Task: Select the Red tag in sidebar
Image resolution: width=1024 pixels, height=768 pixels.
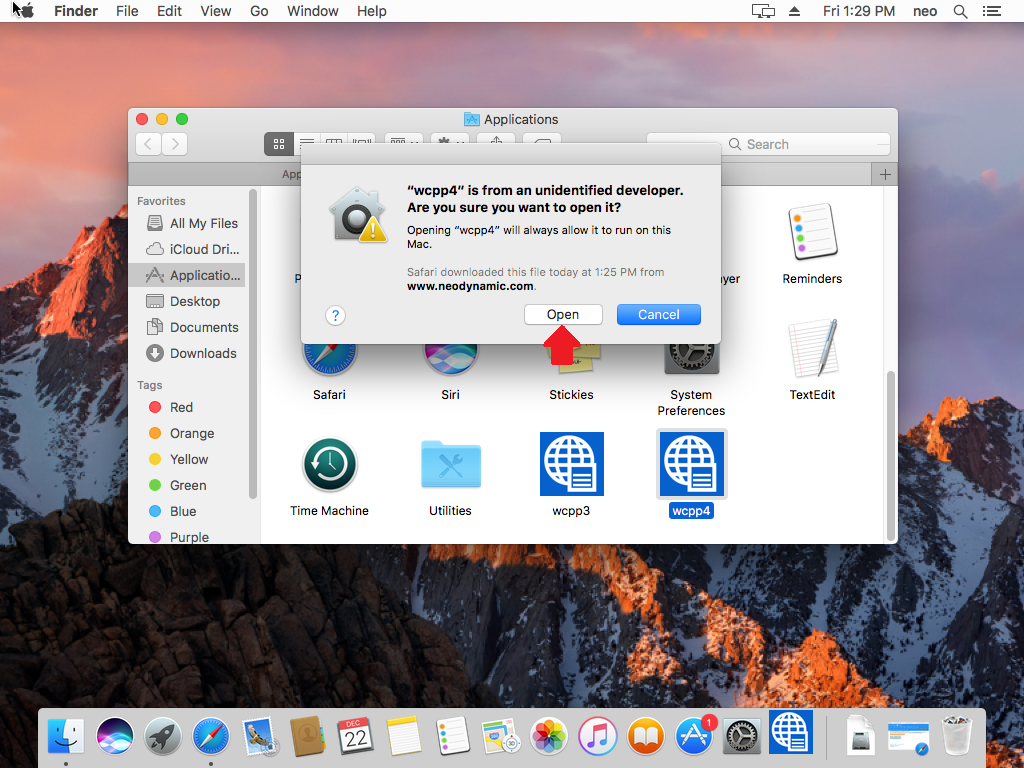Action: click(188, 408)
